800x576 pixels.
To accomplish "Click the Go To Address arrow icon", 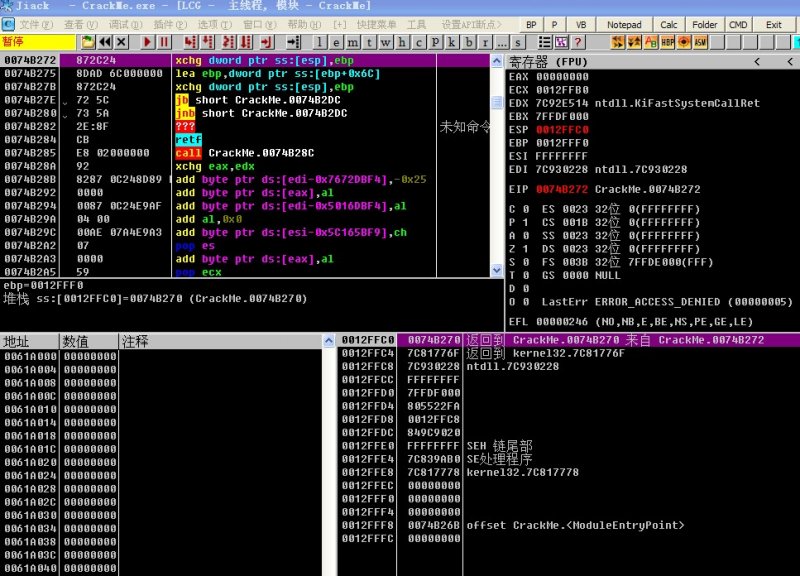I will [293, 42].
